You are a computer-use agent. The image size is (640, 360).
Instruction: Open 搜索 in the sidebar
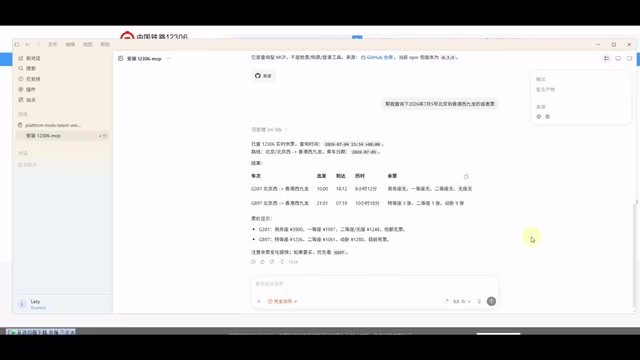(x=27, y=69)
